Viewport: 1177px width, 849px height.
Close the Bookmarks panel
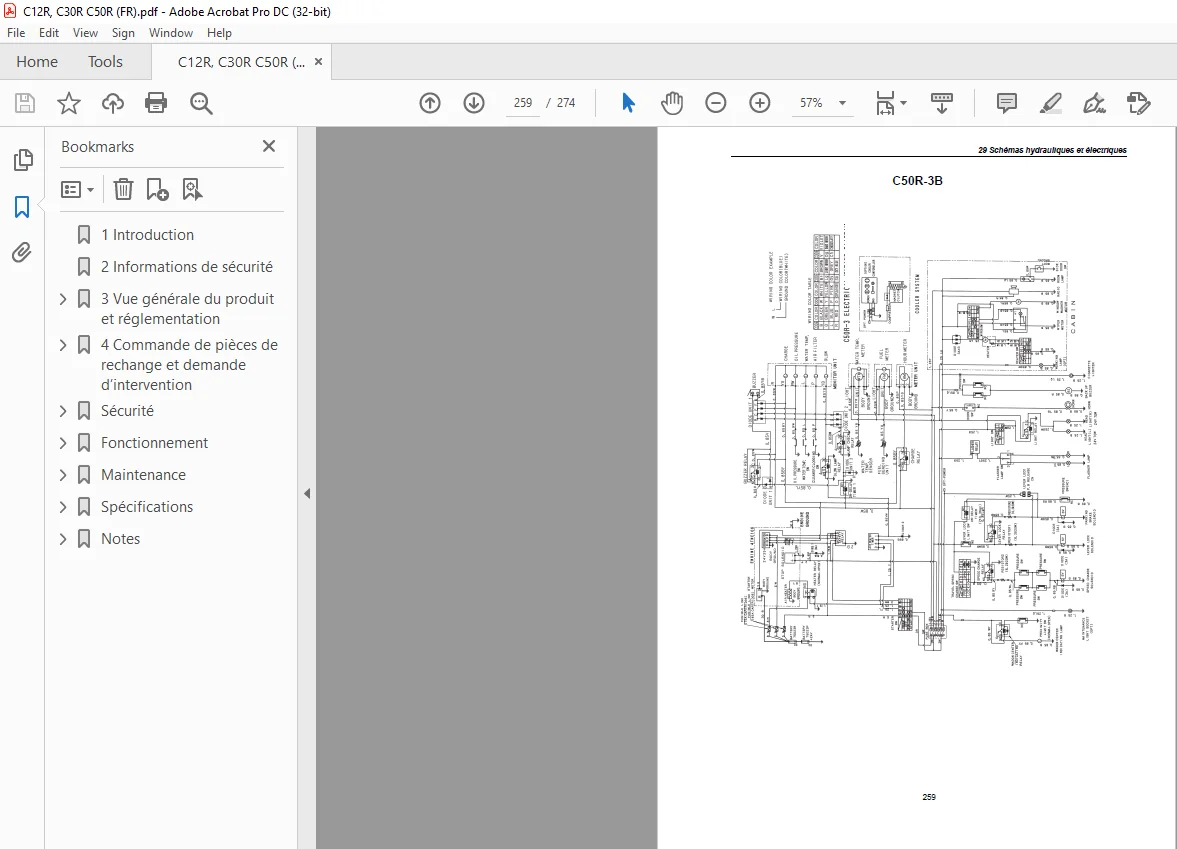269,146
